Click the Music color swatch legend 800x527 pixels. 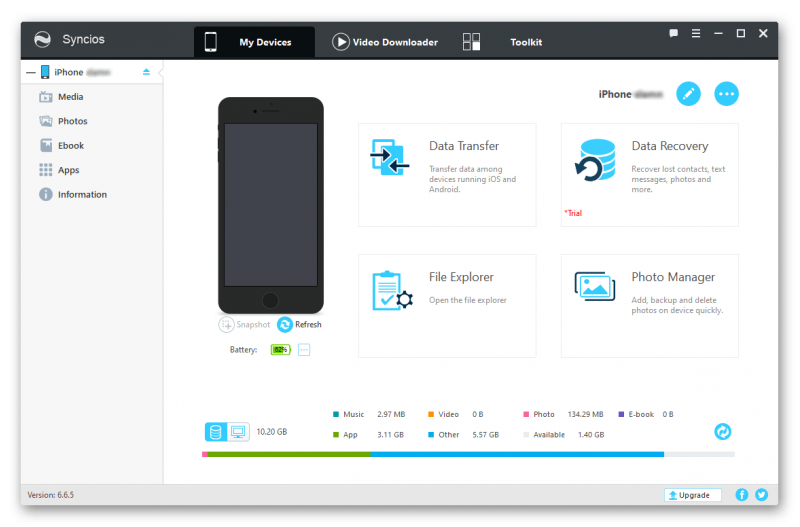tap(336, 414)
